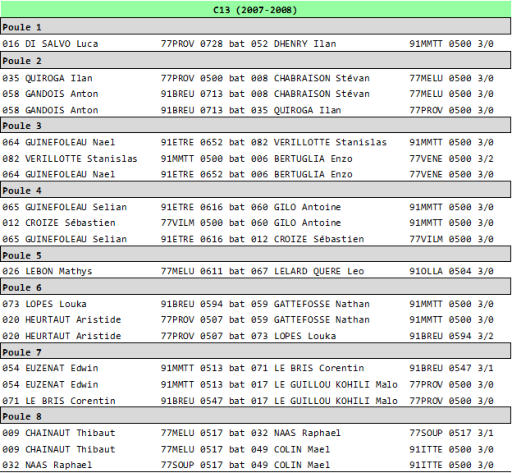The height and width of the screenshot is (473, 512).
Task: Select the Poule 4 section header
Action: pos(256,190)
